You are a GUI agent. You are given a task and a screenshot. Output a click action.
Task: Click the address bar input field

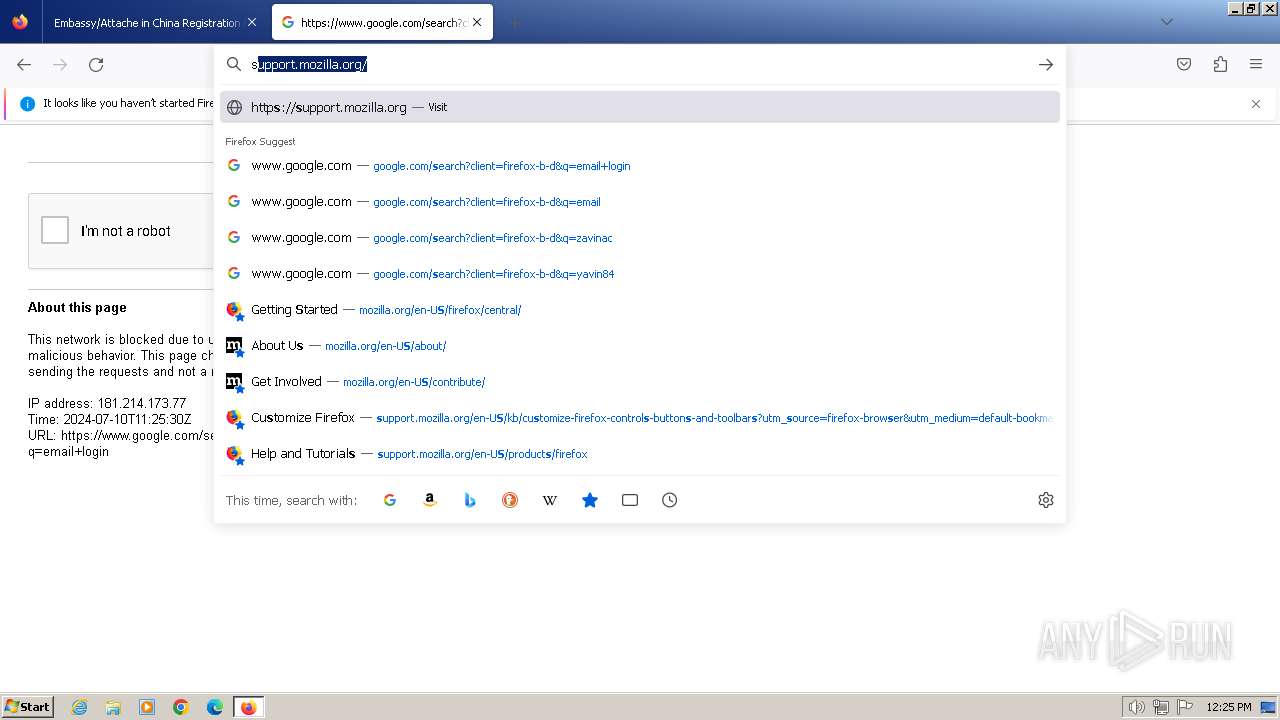pos(640,65)
